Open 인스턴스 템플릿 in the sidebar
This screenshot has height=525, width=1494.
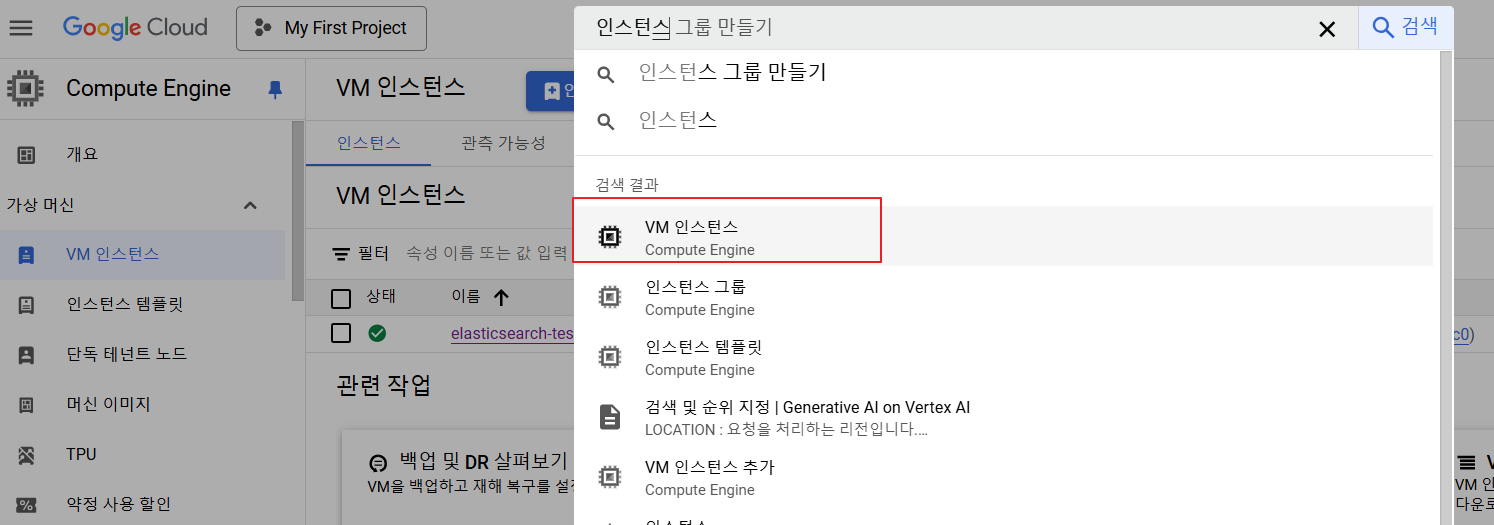click(125, 304)
